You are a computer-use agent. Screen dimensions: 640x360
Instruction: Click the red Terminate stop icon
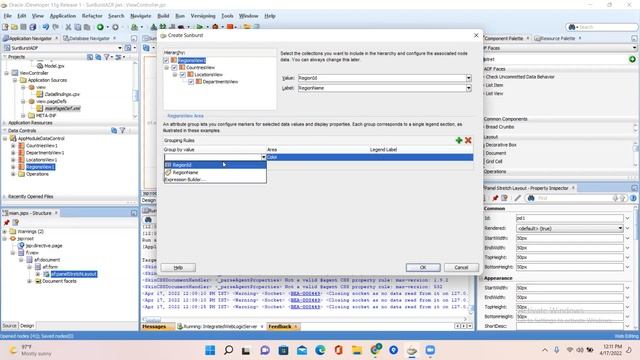point(230,27)
